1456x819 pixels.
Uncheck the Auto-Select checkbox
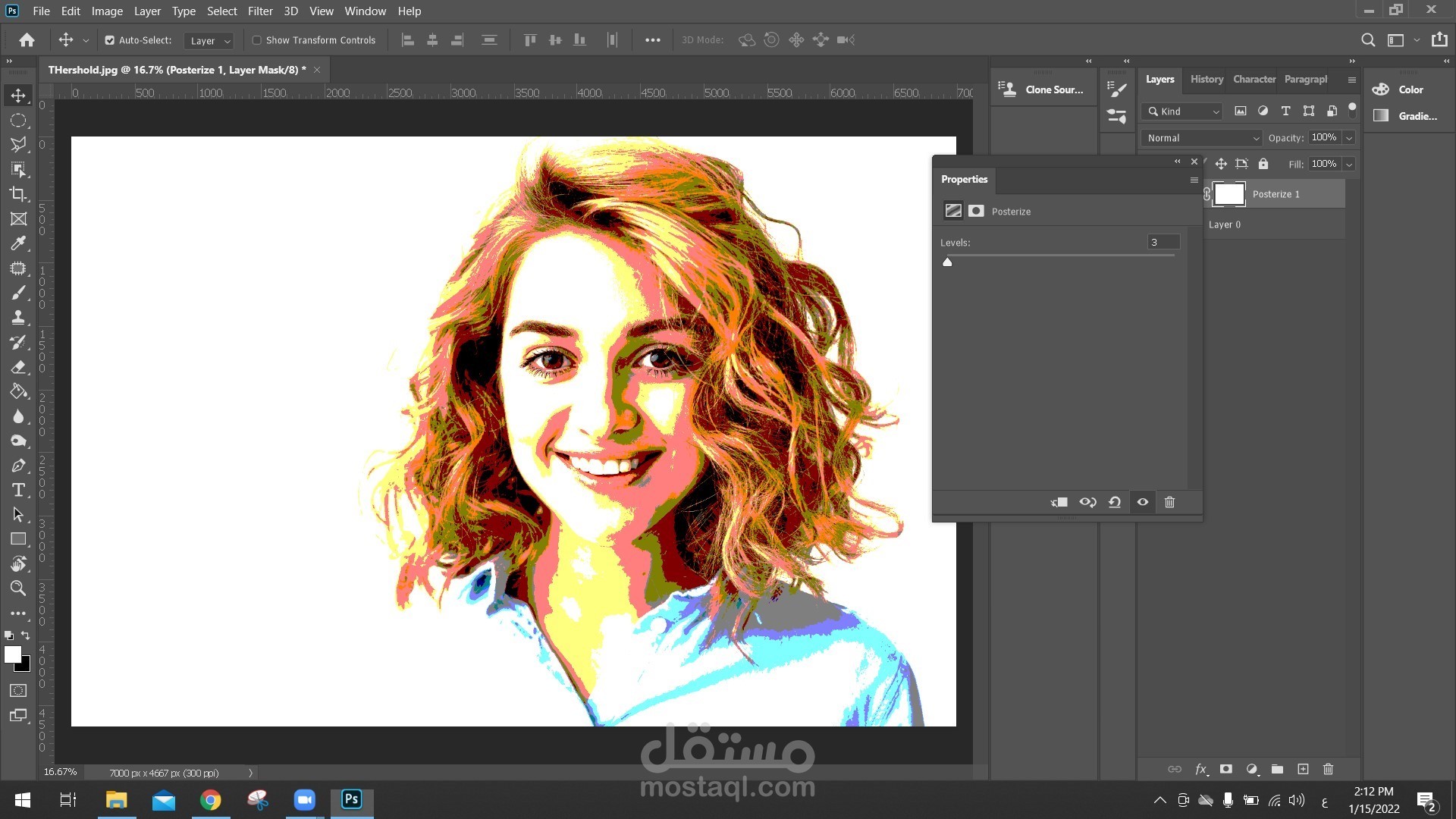[110, 40]
